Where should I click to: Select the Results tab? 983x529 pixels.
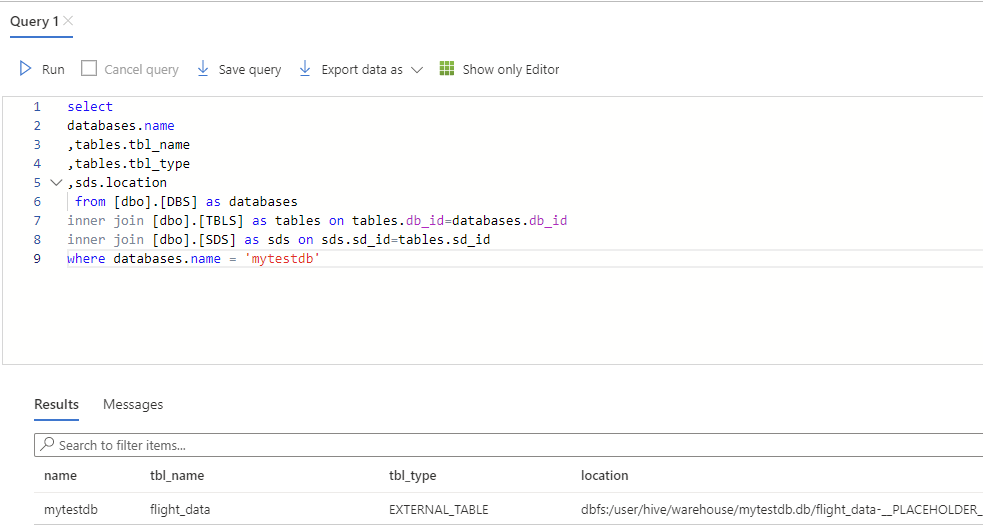pos(57,404)
